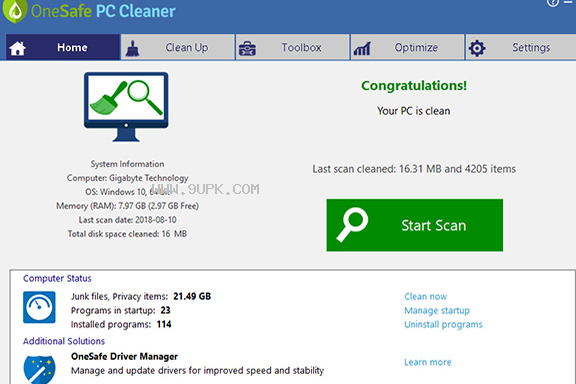576x384 pixels.
Task: Click the magnifier icon in Start Scan
Action: pyautogui.click(x=352, y=225)
